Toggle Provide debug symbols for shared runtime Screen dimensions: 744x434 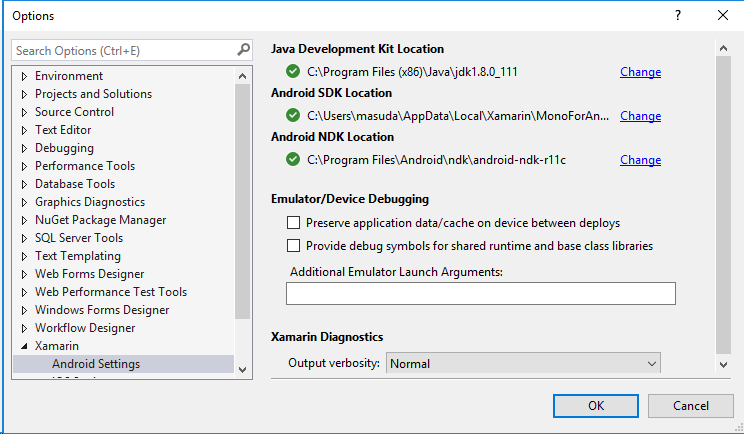click(x=294, y=245)
